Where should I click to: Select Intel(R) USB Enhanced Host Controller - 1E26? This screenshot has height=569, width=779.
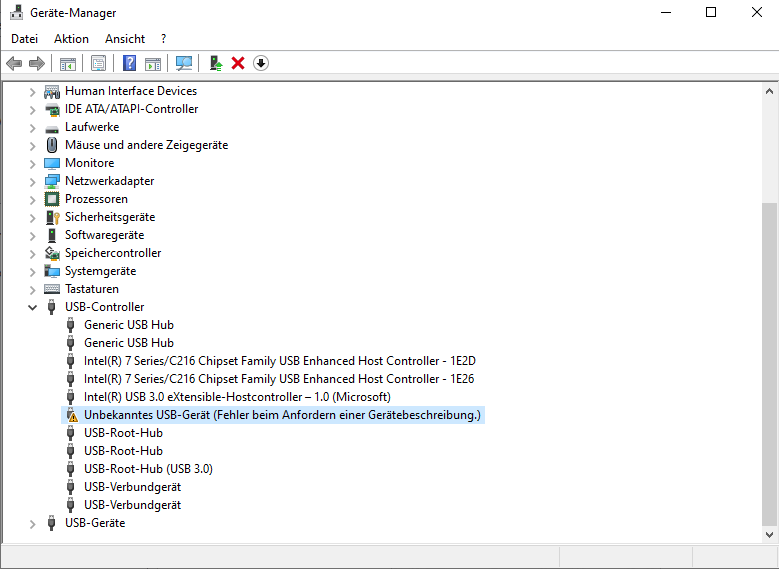(279, 379)
